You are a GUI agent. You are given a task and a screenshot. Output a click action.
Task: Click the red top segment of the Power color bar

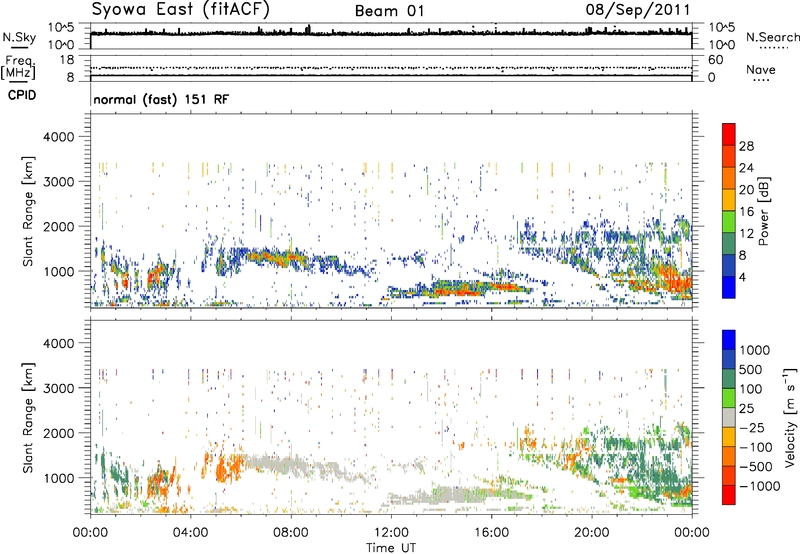click(x=729, y=134)
